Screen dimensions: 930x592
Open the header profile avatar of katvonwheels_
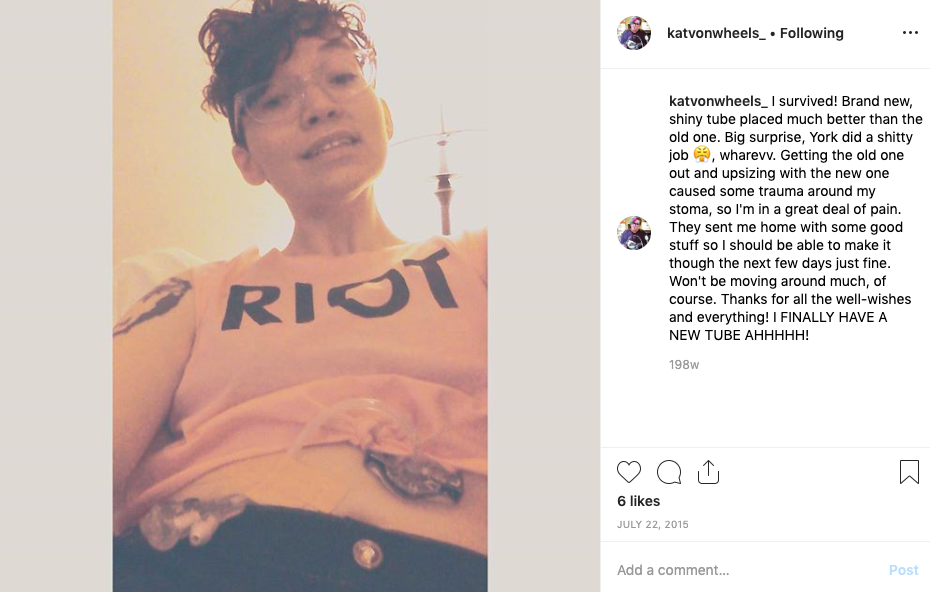click(x=633, y=33)
